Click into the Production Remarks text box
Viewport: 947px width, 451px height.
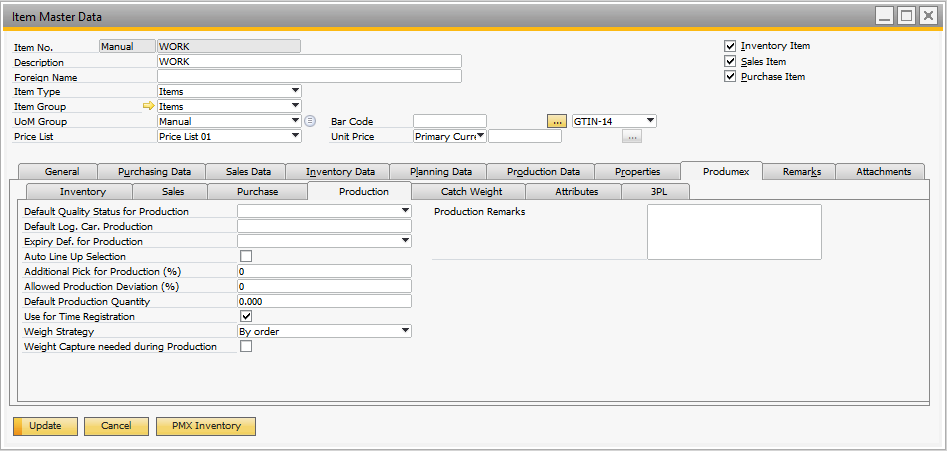coord(734,232)
